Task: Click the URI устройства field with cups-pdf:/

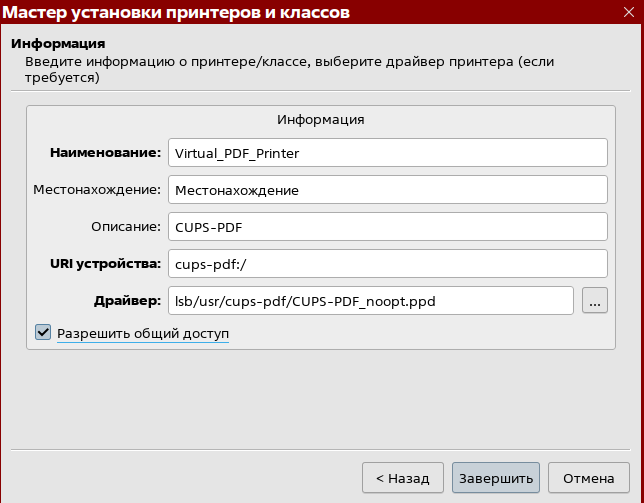Action: pos(388,264)
